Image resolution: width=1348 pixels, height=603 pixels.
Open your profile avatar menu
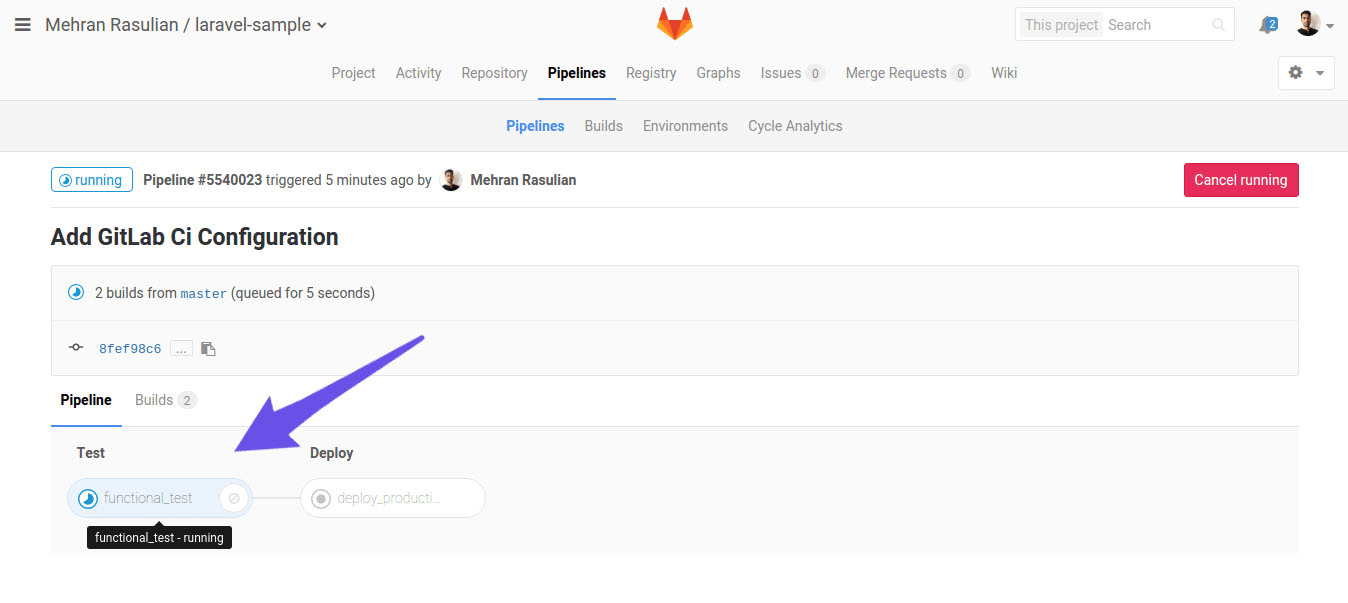(1310, 23)
